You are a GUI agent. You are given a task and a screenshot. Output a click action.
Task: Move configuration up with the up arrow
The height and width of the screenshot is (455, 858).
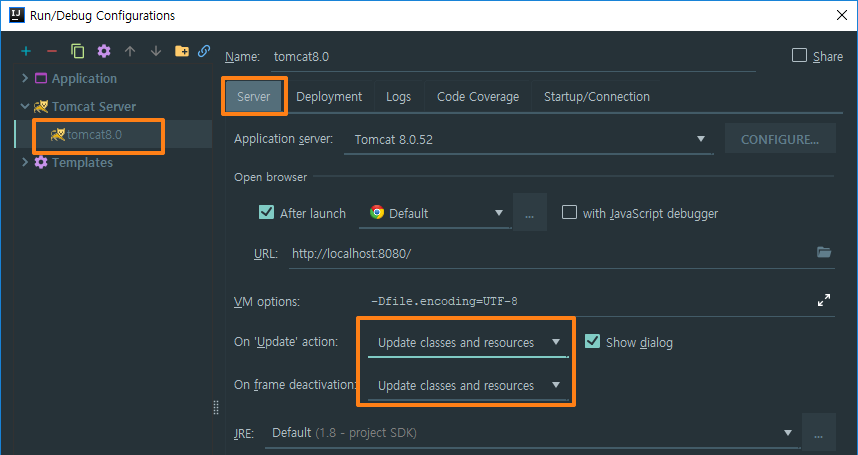click(130, 51)
